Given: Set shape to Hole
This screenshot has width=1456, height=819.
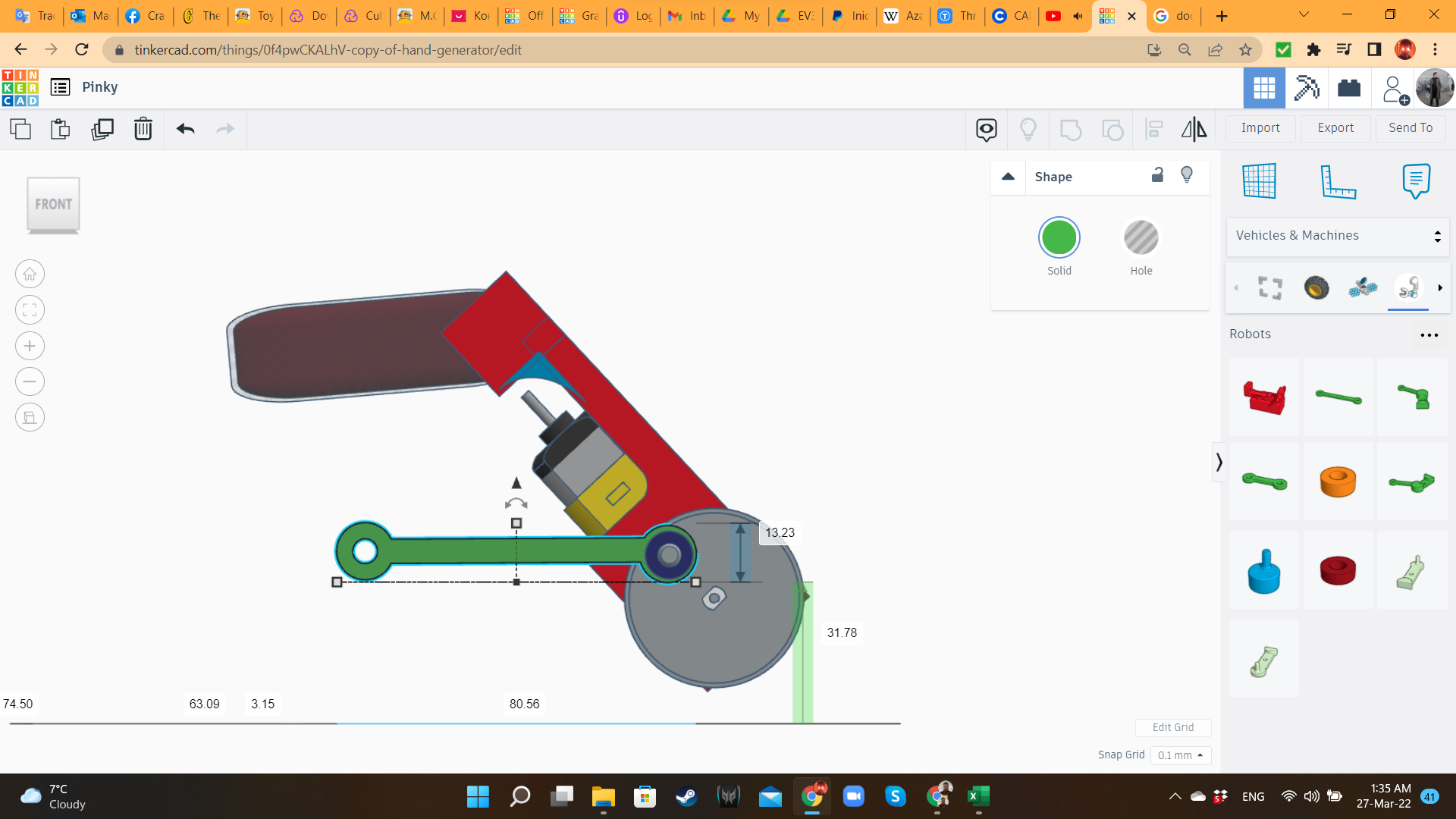Looking at the screenshot, I should [1141, 238].
